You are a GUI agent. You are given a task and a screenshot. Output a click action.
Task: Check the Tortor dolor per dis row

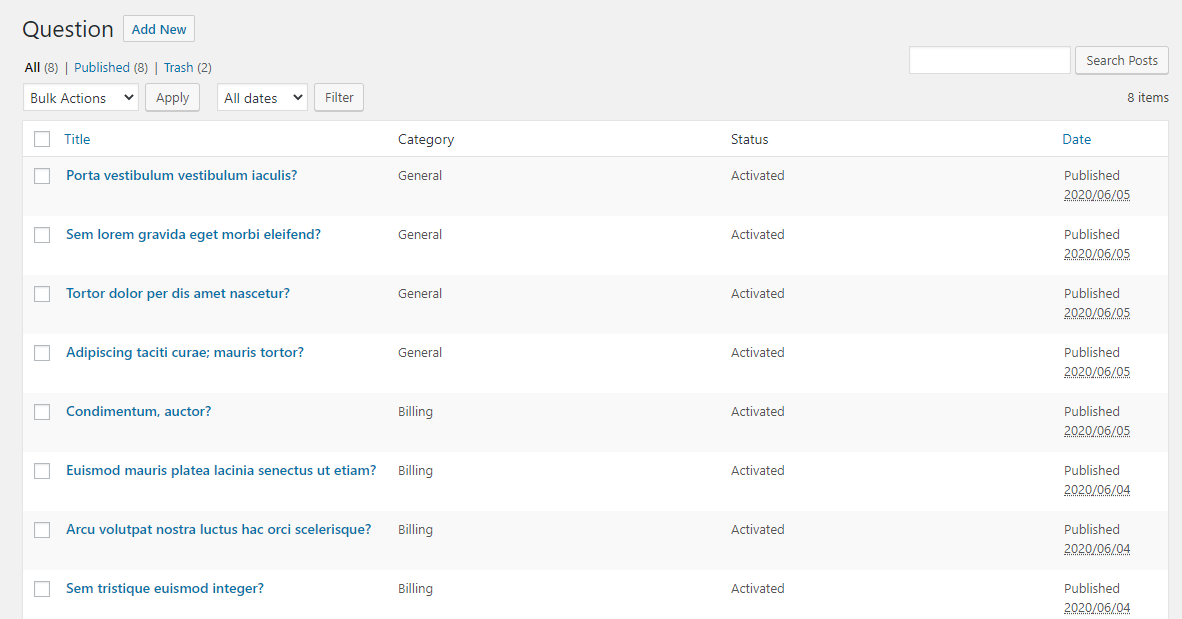point(42,294)
